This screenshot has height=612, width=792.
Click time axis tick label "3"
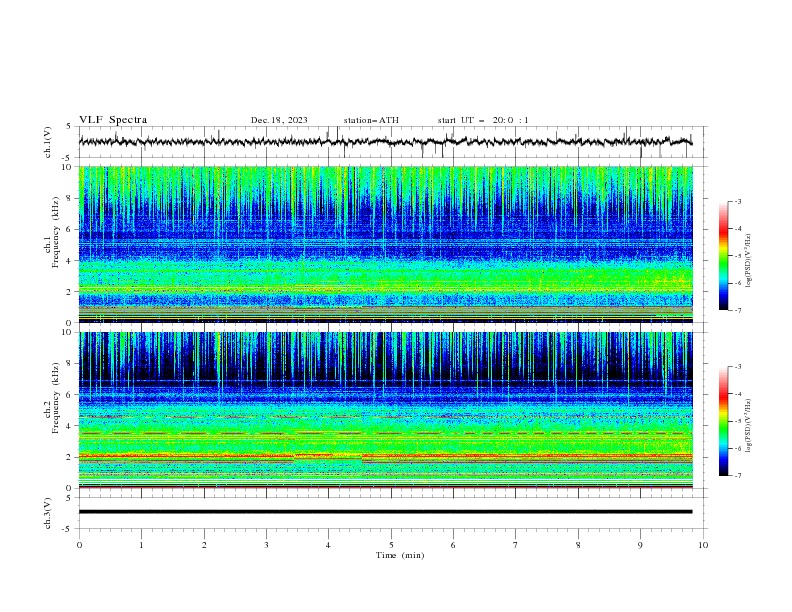click(266, 545)
